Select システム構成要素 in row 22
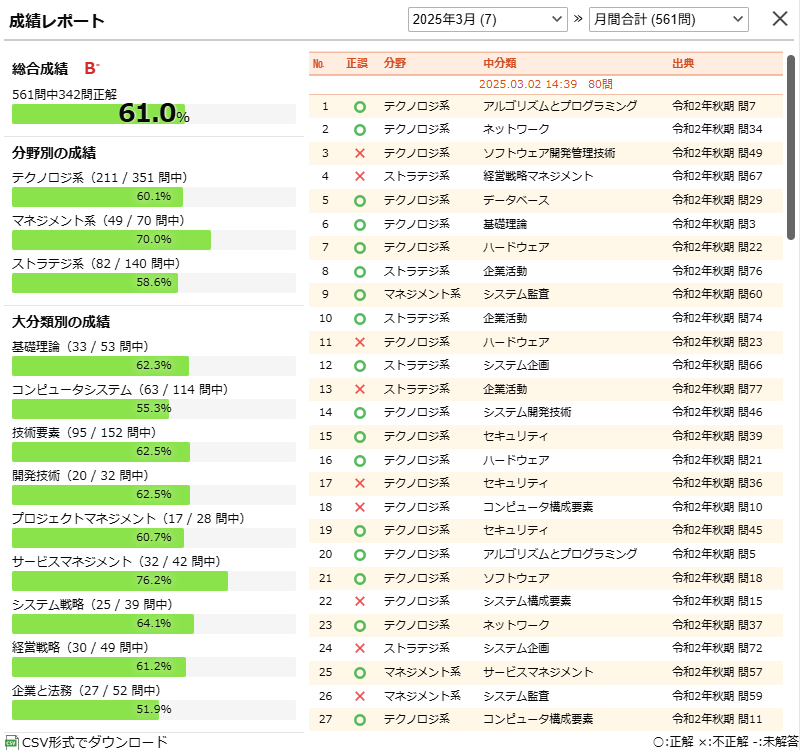The image size is (800, 750). pyautogui.click(x=527, y=601)
